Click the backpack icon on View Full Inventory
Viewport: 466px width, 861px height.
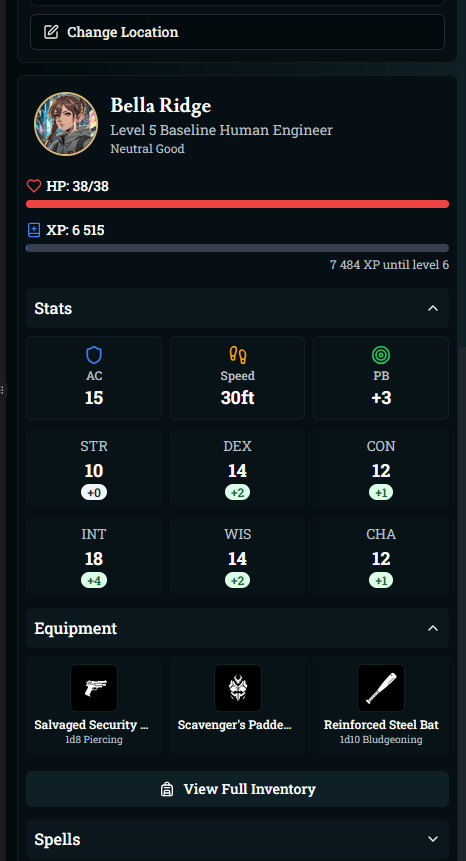167,789
